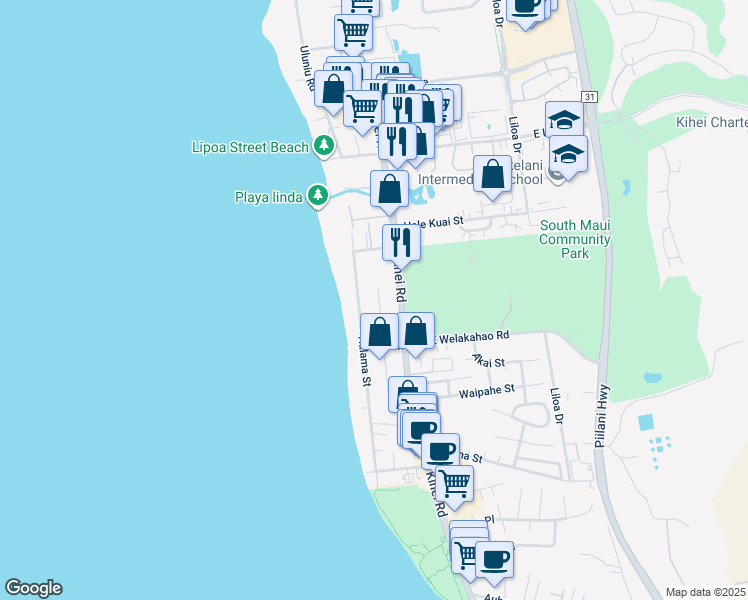Viewport: 748px width, 600px height.
Task: Open the grocery cart marker at the top of Uluniu Rd
Action: [x=353, y=34]
